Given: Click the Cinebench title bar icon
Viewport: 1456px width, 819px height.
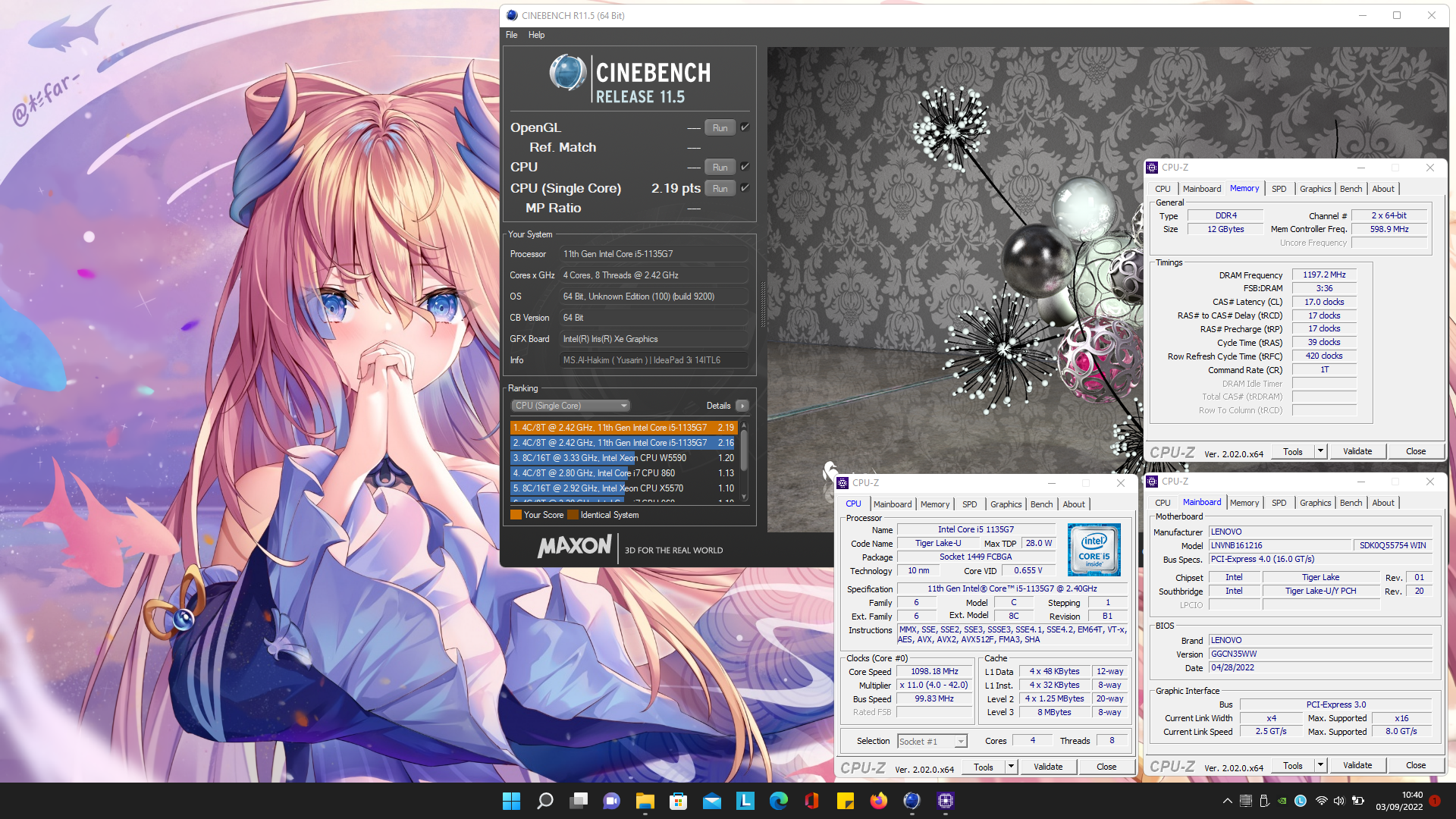Looking at the screenshot, I should pos(512,15).
